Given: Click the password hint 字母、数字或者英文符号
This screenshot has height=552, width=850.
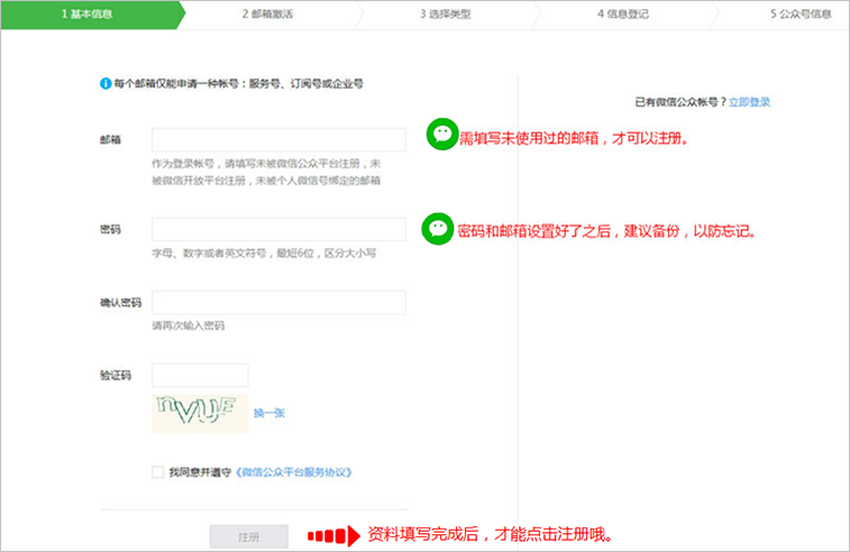Looking at the screenshot, I should (264, 253).
